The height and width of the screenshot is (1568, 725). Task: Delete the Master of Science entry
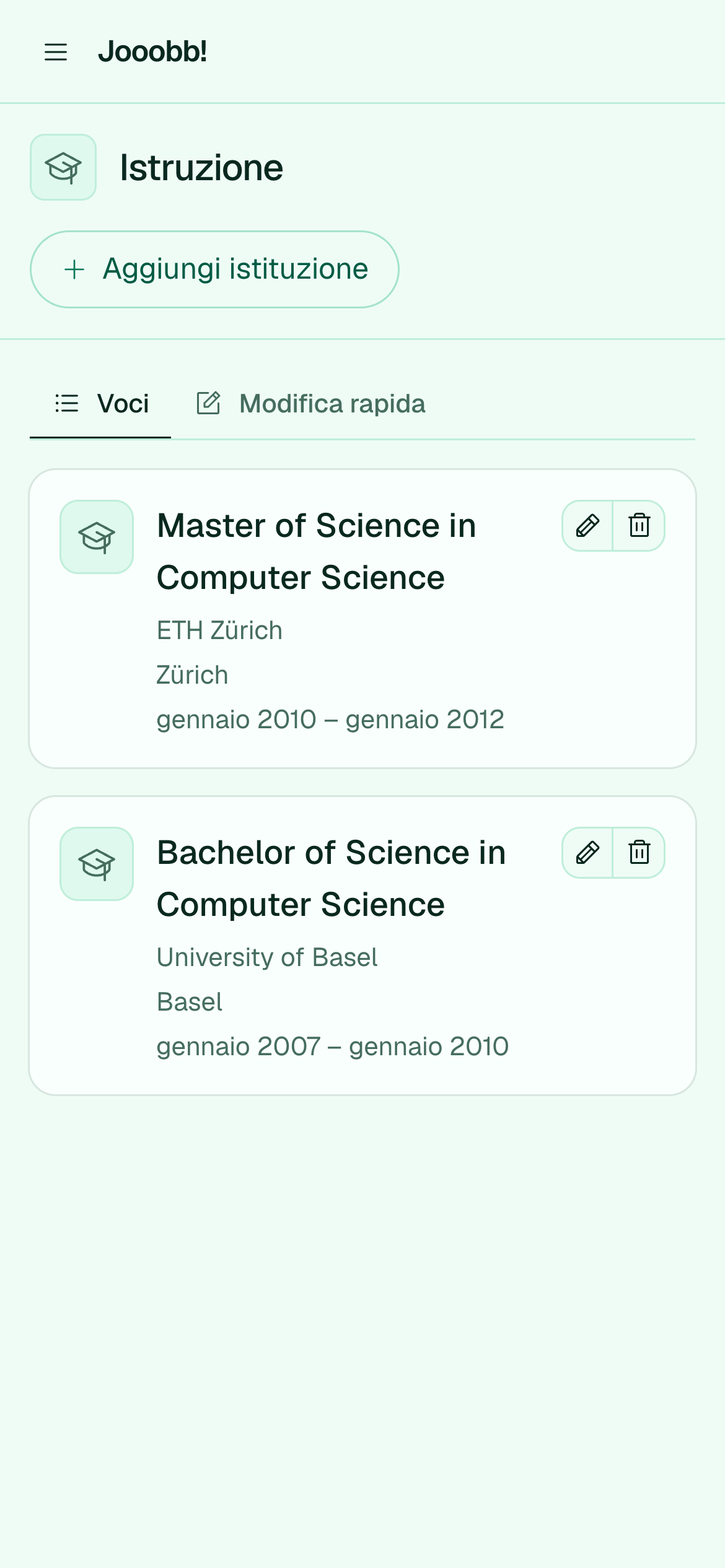pos(639,526)
